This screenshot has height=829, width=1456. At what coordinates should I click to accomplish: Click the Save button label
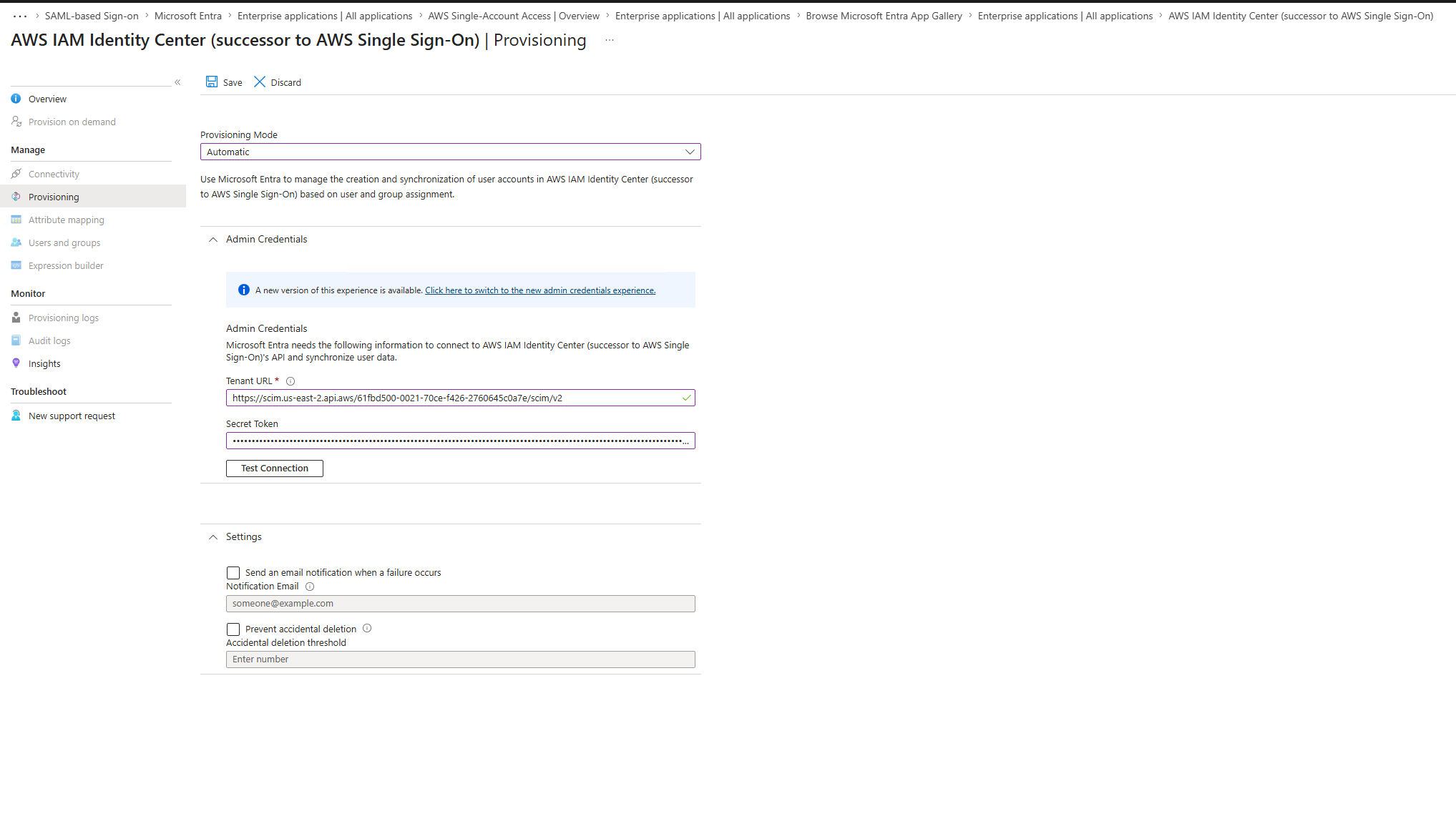pyautogui.click(x=233, y=83)
